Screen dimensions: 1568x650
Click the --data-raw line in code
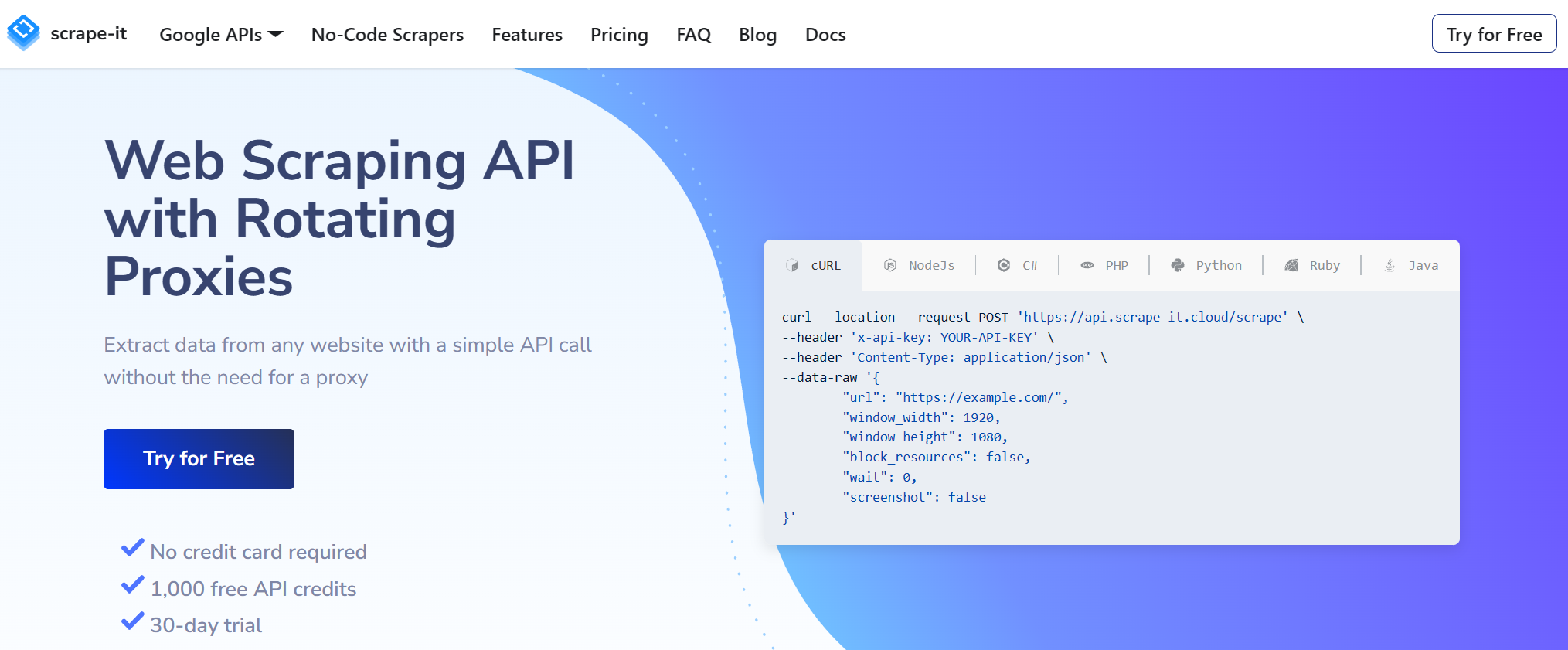click(831, 377)
